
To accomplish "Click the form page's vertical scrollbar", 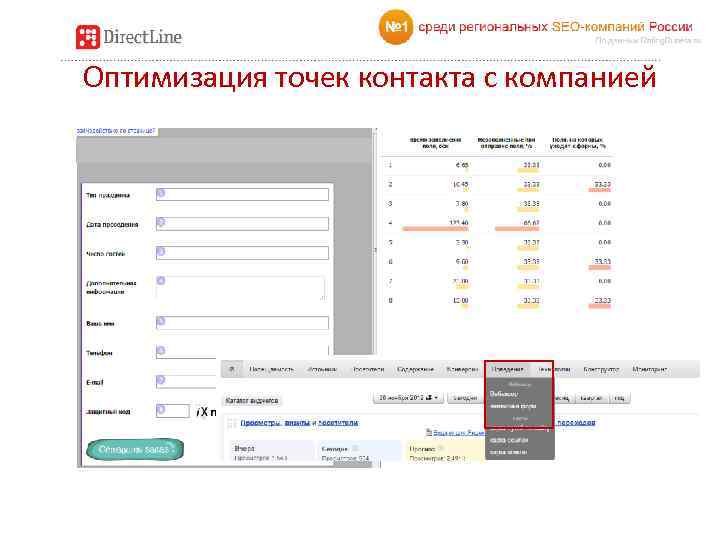I will coord(375,241).
